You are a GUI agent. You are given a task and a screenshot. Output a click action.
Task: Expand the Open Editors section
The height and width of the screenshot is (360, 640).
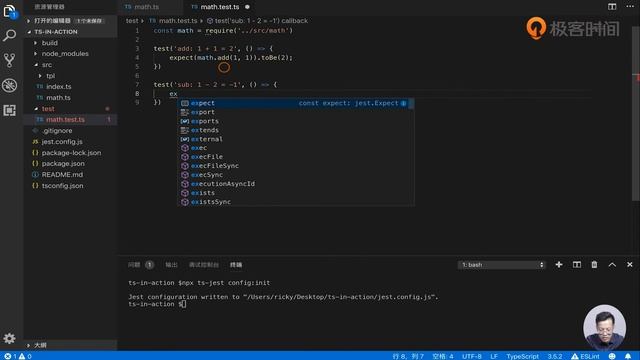[70, 20]
